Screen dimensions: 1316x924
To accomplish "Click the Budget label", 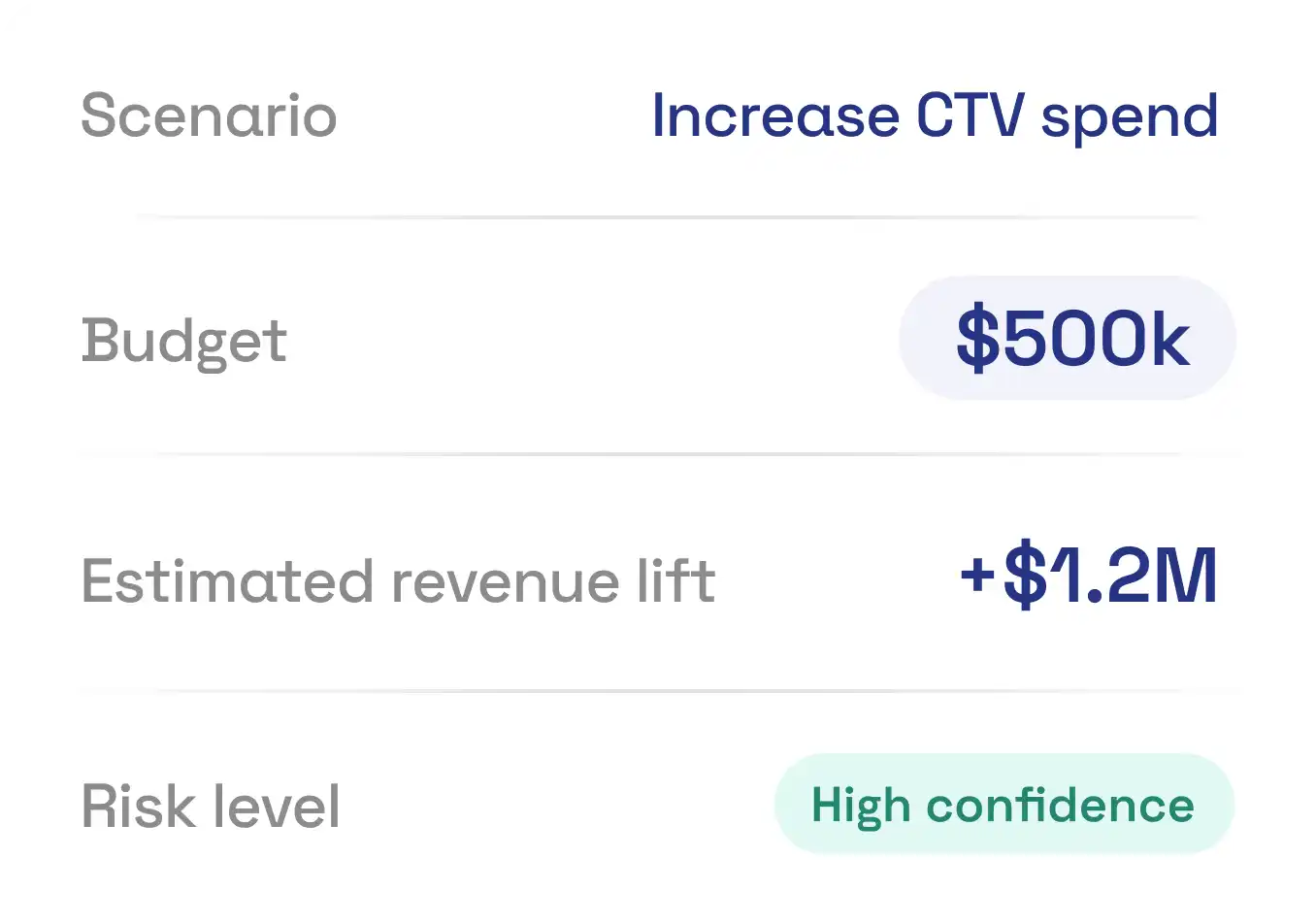I will (184, 343).
